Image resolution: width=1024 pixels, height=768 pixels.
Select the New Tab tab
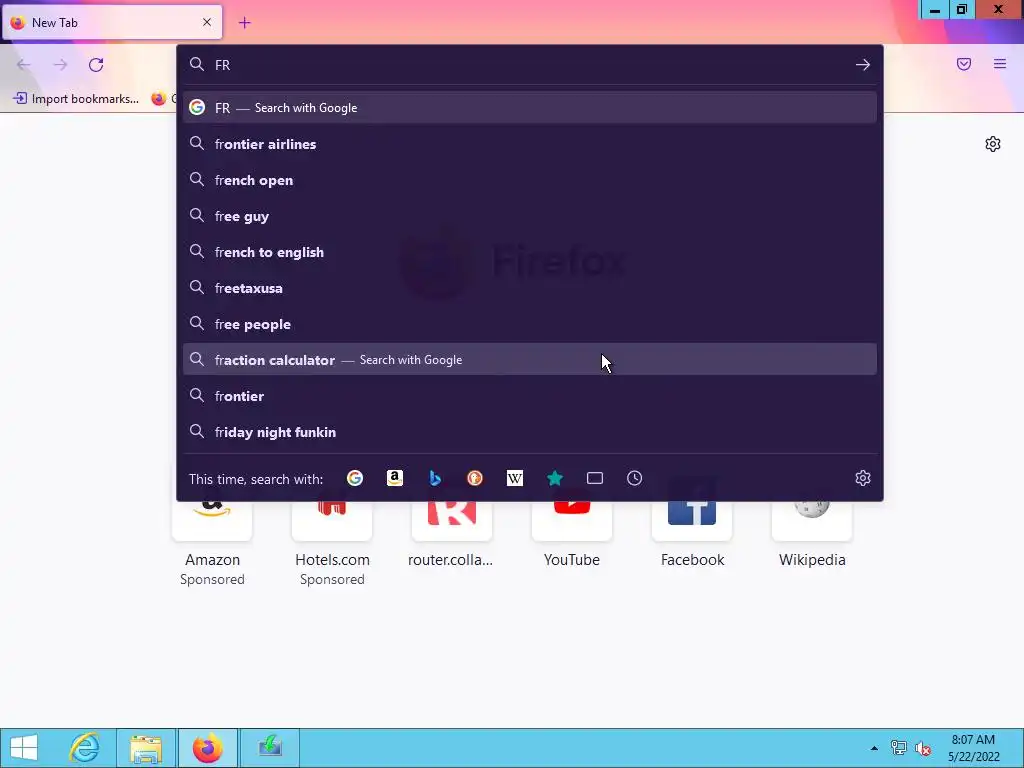[x=112, y=22]
